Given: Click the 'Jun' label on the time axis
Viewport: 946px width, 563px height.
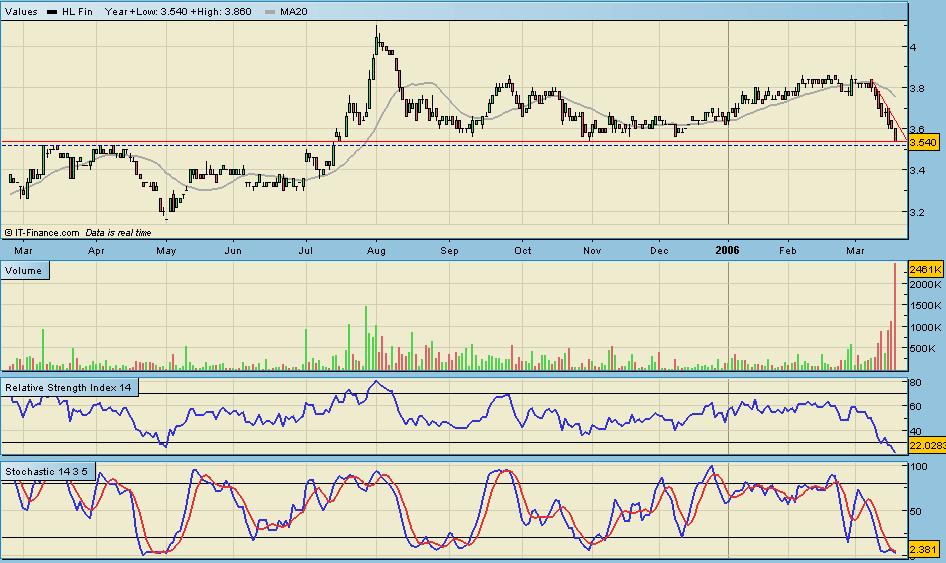Looking at the screenshot, I should tap(233, 250).
